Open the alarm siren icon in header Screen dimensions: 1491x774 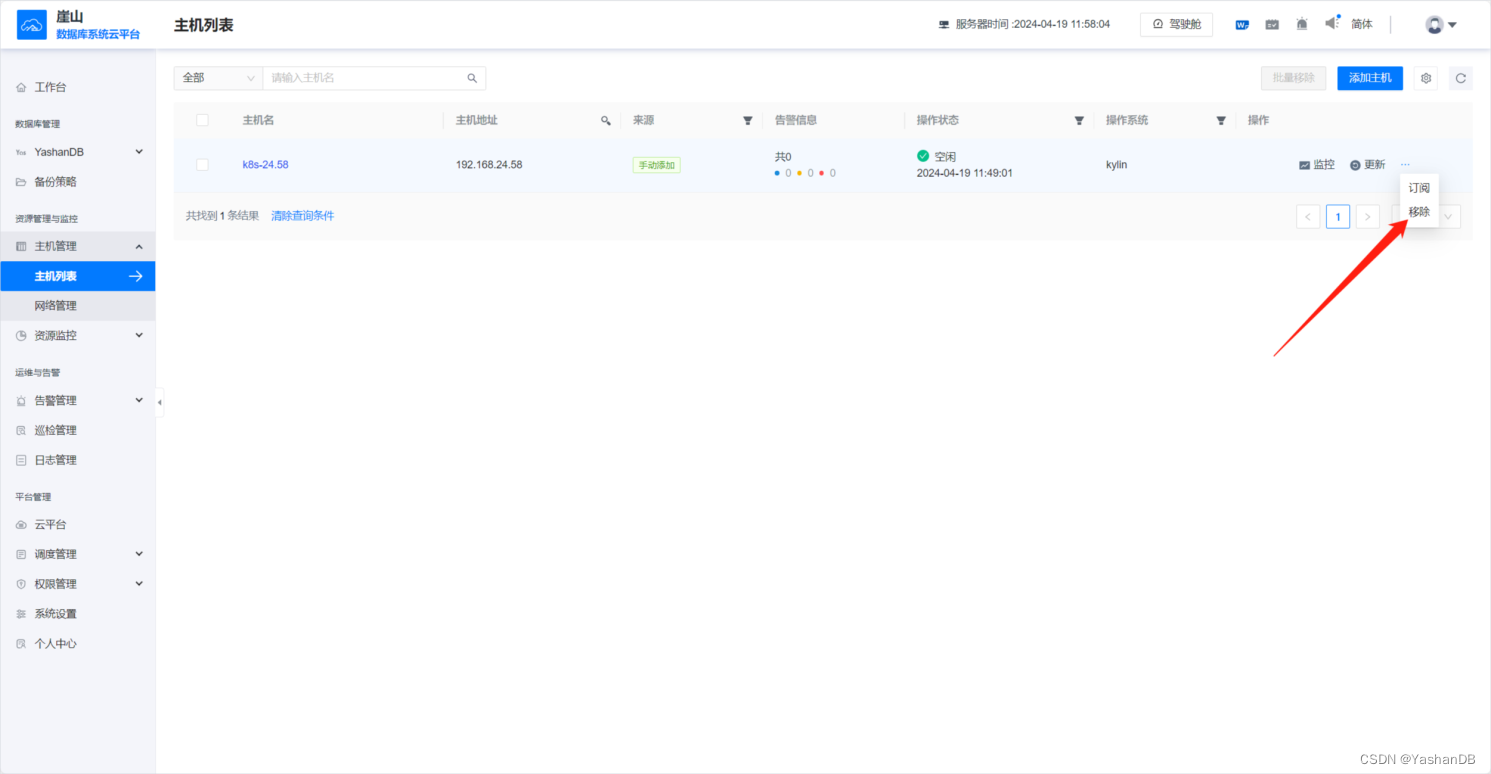tap(1302, 24)
